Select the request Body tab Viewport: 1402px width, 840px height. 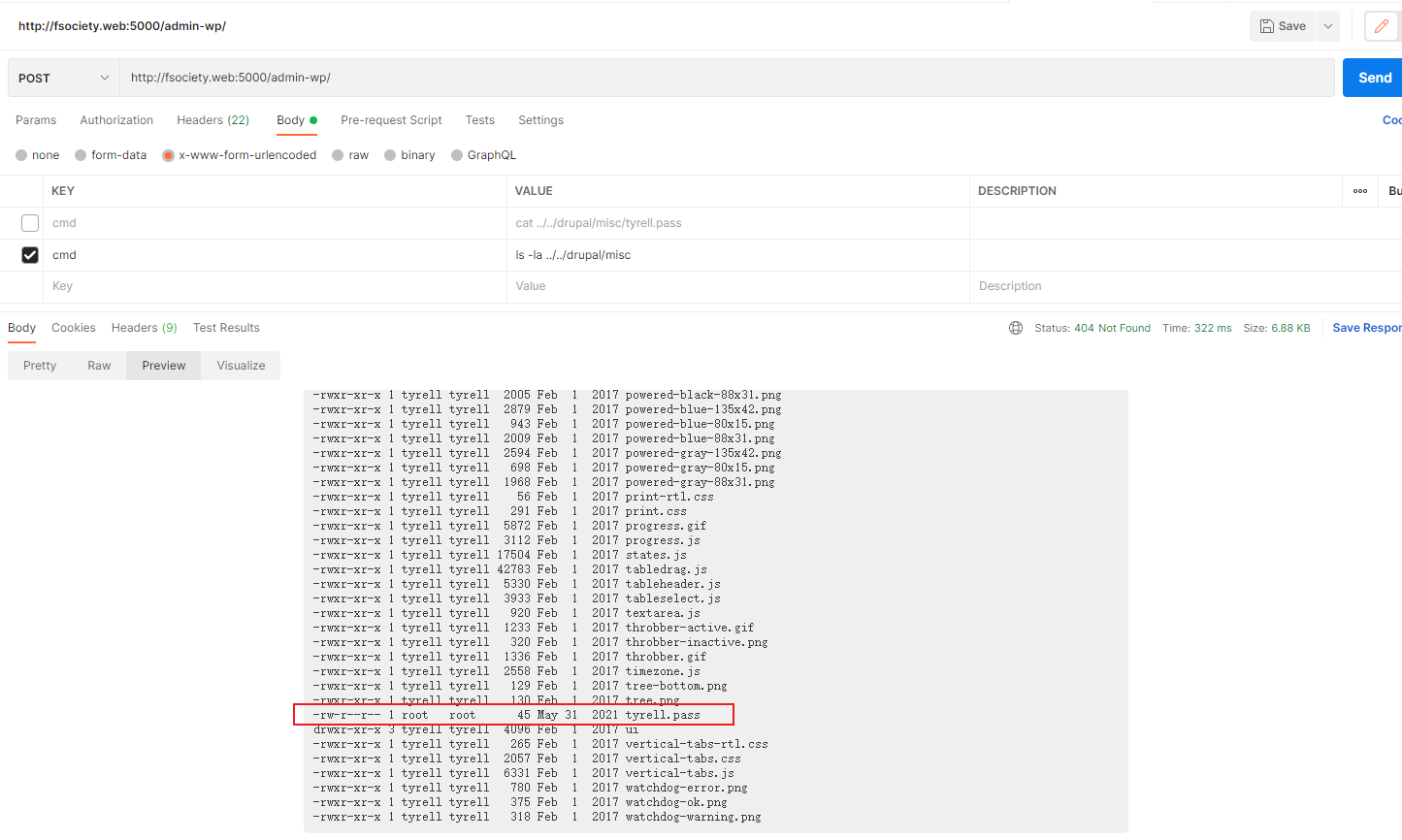point(296,120)
